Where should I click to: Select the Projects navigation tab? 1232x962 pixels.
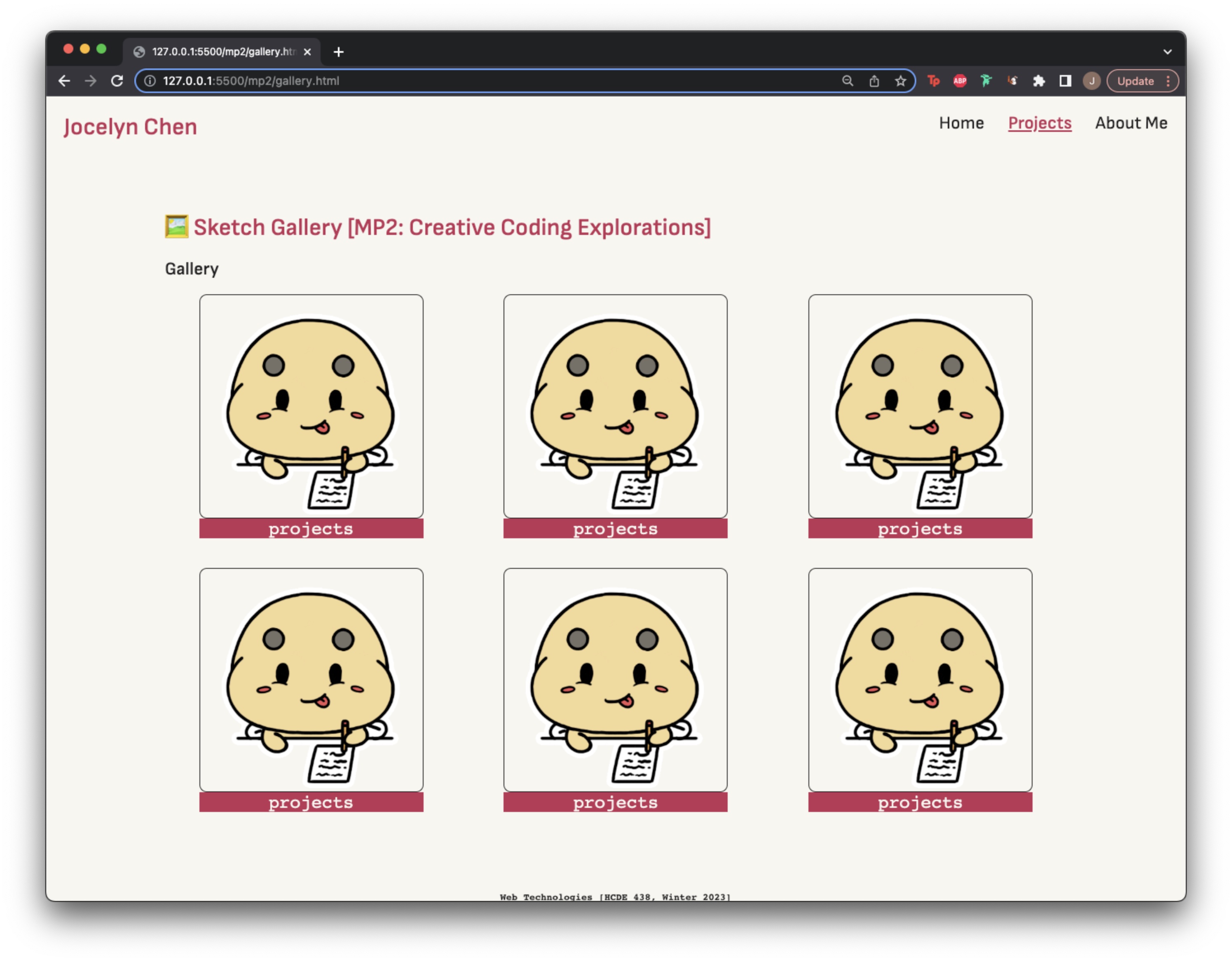1040,123
